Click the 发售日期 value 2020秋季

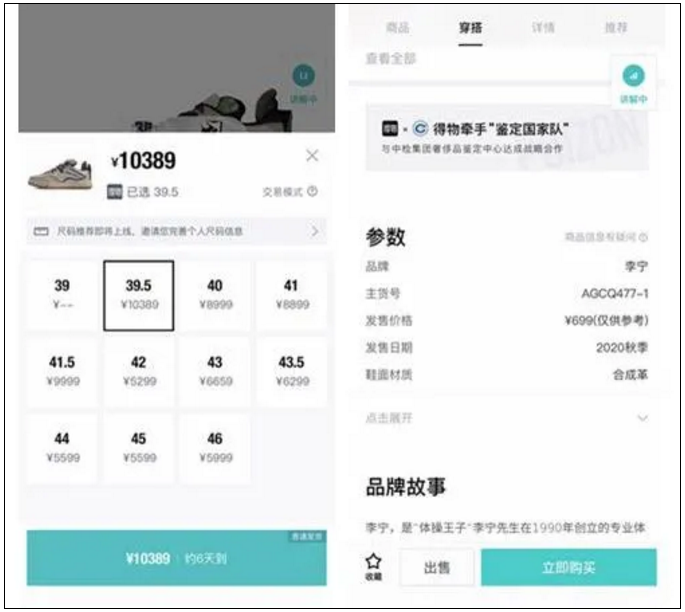click(x=622, y=348)
